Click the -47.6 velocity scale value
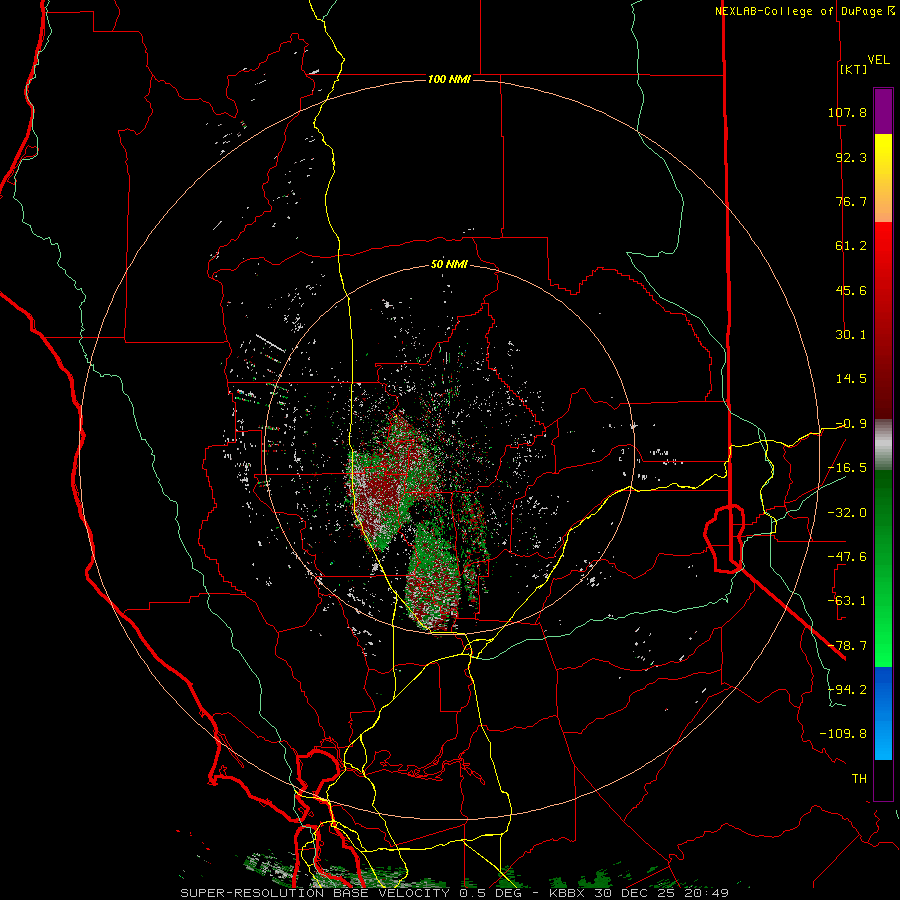The image size is (900, 900). pos(847,557)
